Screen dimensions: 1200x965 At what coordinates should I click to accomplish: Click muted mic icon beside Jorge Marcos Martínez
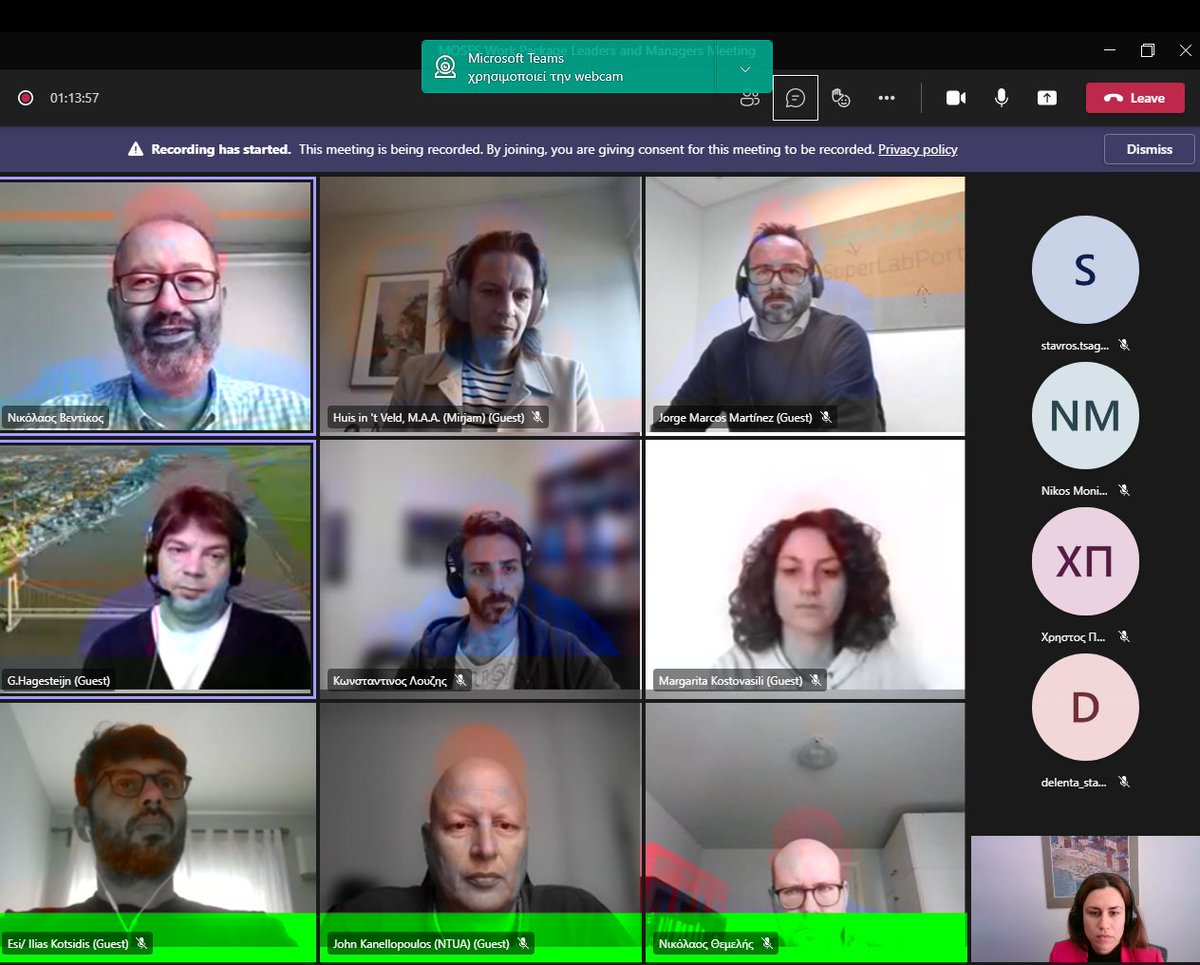[826, 417]
